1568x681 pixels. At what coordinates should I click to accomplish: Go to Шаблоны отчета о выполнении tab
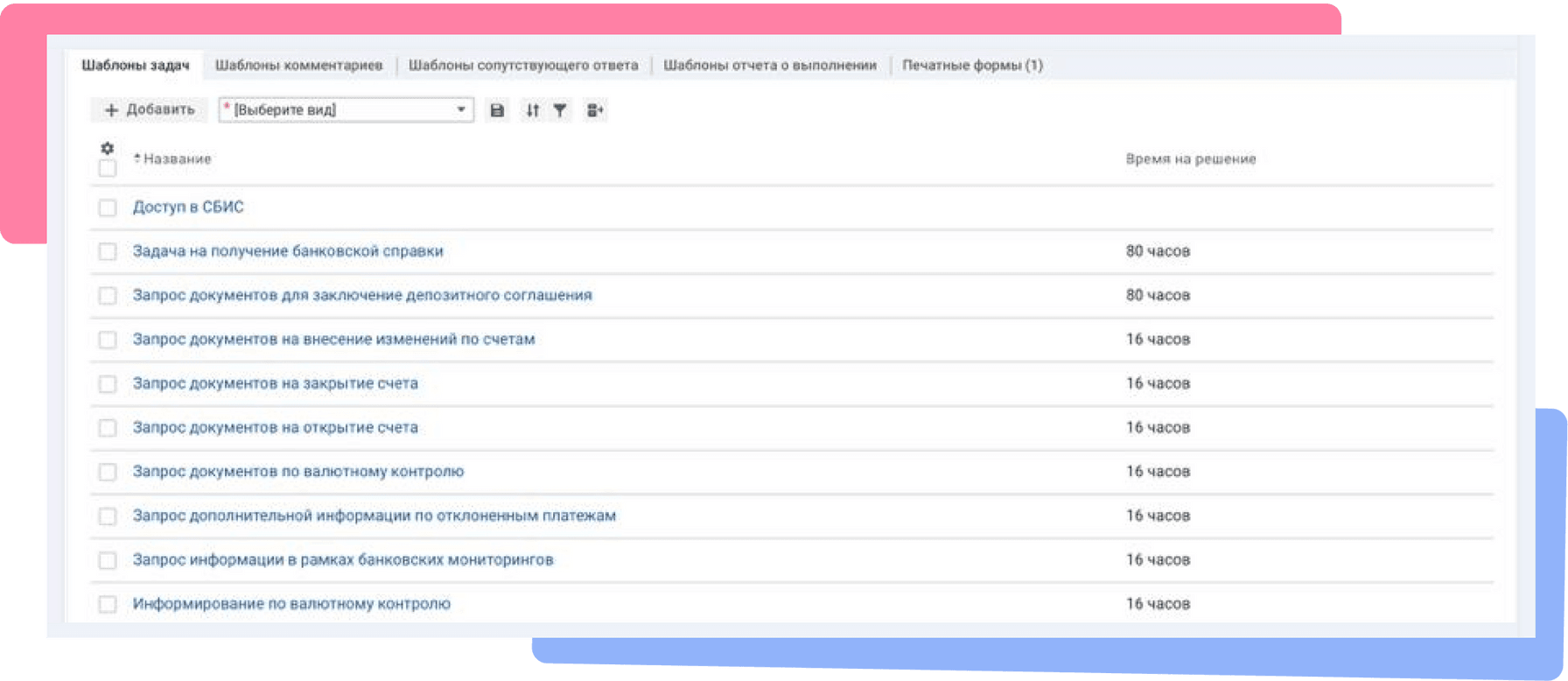point(769,66)
